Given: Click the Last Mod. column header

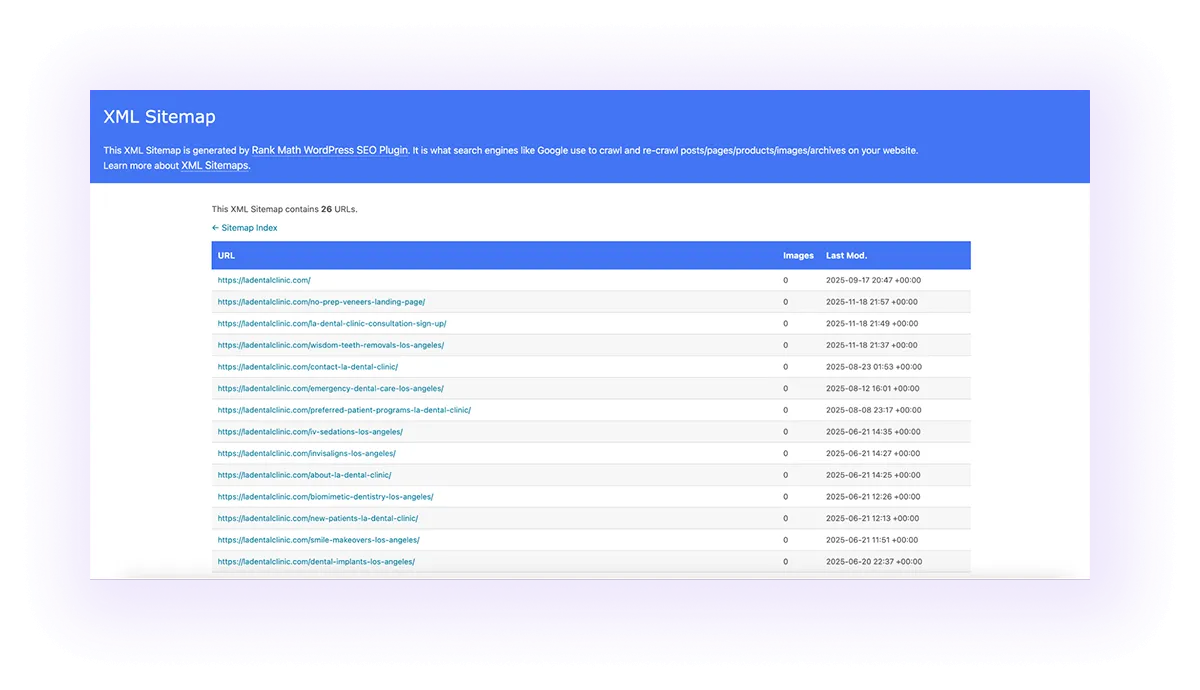Looking at the screenshot, I should tap(846, 255).
